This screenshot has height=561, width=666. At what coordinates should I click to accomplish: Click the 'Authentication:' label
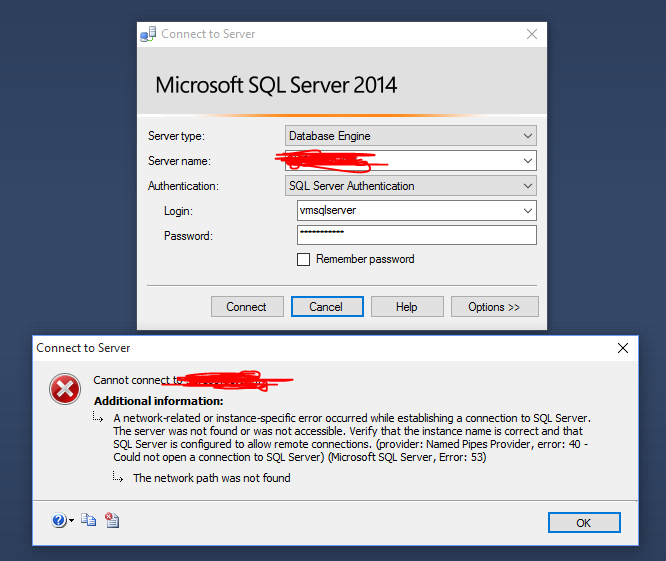point(183,186)
